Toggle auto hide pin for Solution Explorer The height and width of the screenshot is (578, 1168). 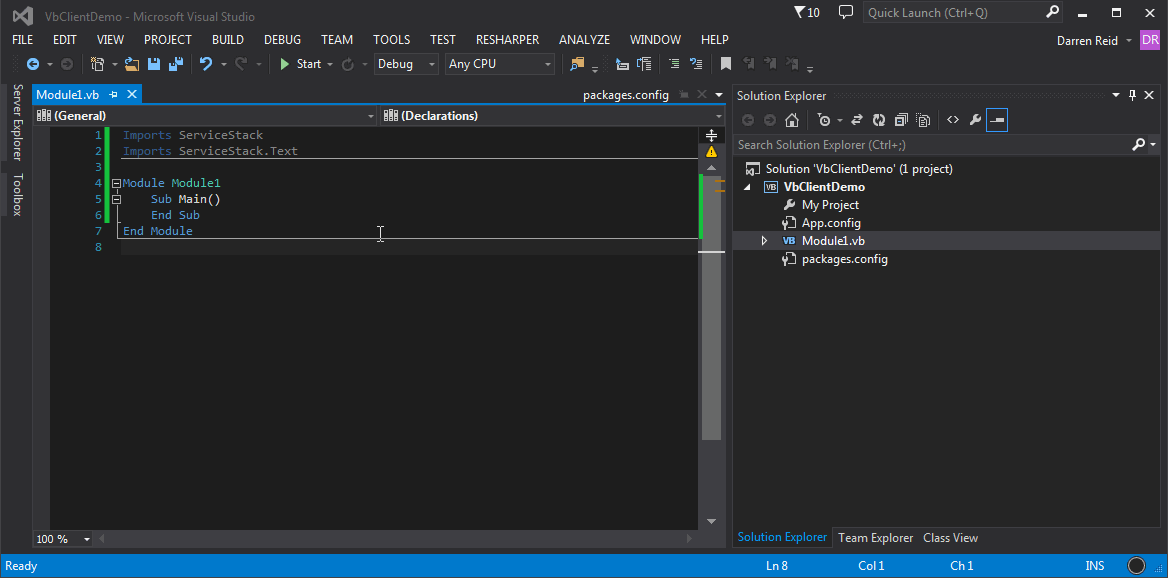(1132, 95)
